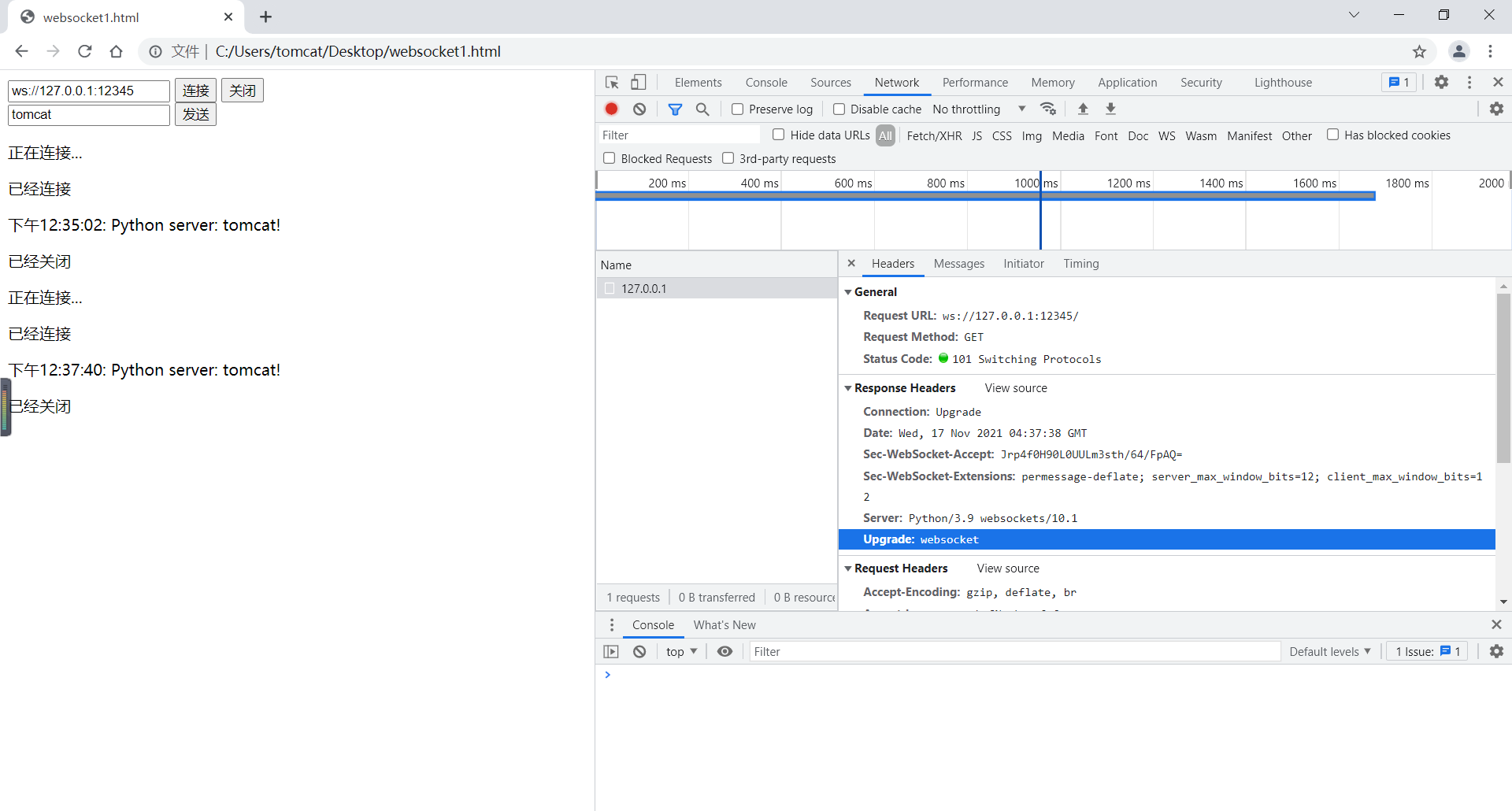Toggle 3rd-party requests checkbox
1512x811 pixels.
tap(728, 158)
